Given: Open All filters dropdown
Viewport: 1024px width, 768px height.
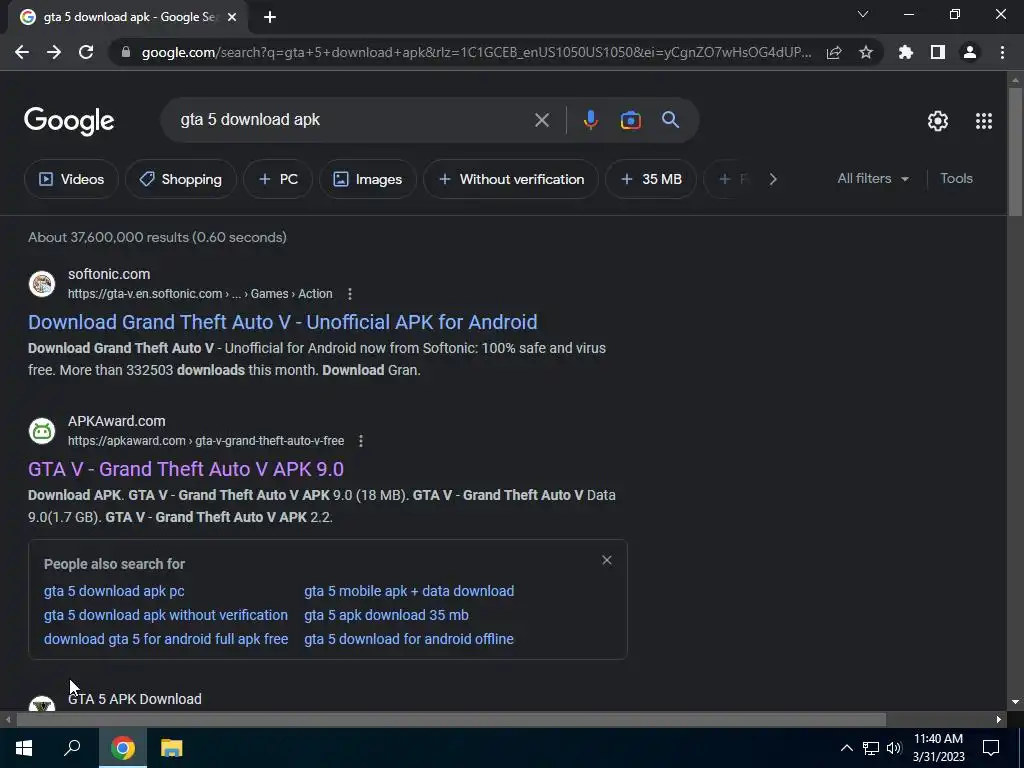Looking at the screenshot, I should 873,178.
